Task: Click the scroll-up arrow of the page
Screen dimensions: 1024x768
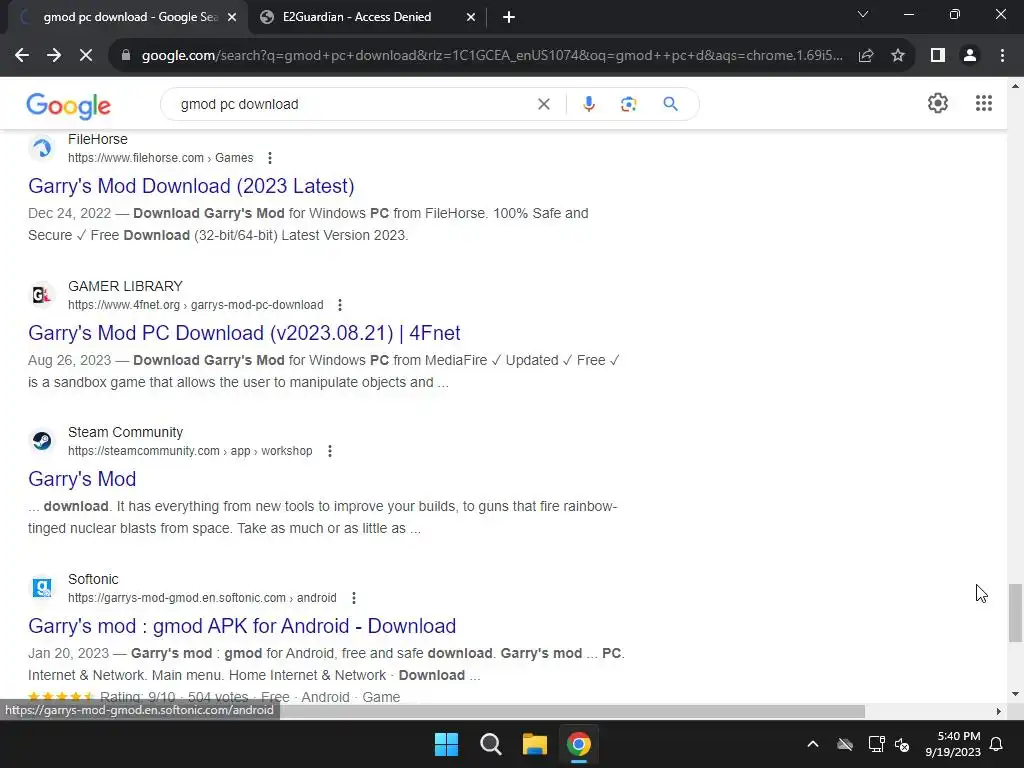Action: point(1015,86)
